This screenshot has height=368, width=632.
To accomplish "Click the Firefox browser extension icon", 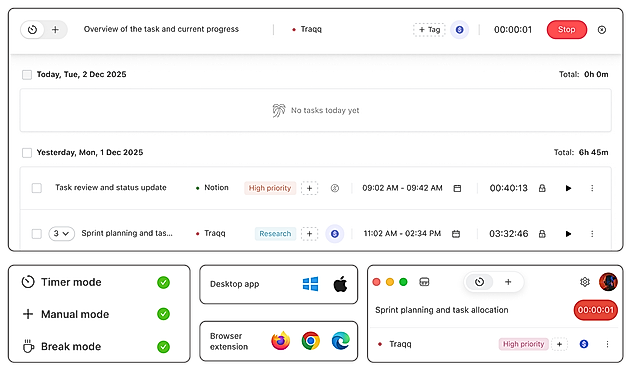I will click(281, 341).
